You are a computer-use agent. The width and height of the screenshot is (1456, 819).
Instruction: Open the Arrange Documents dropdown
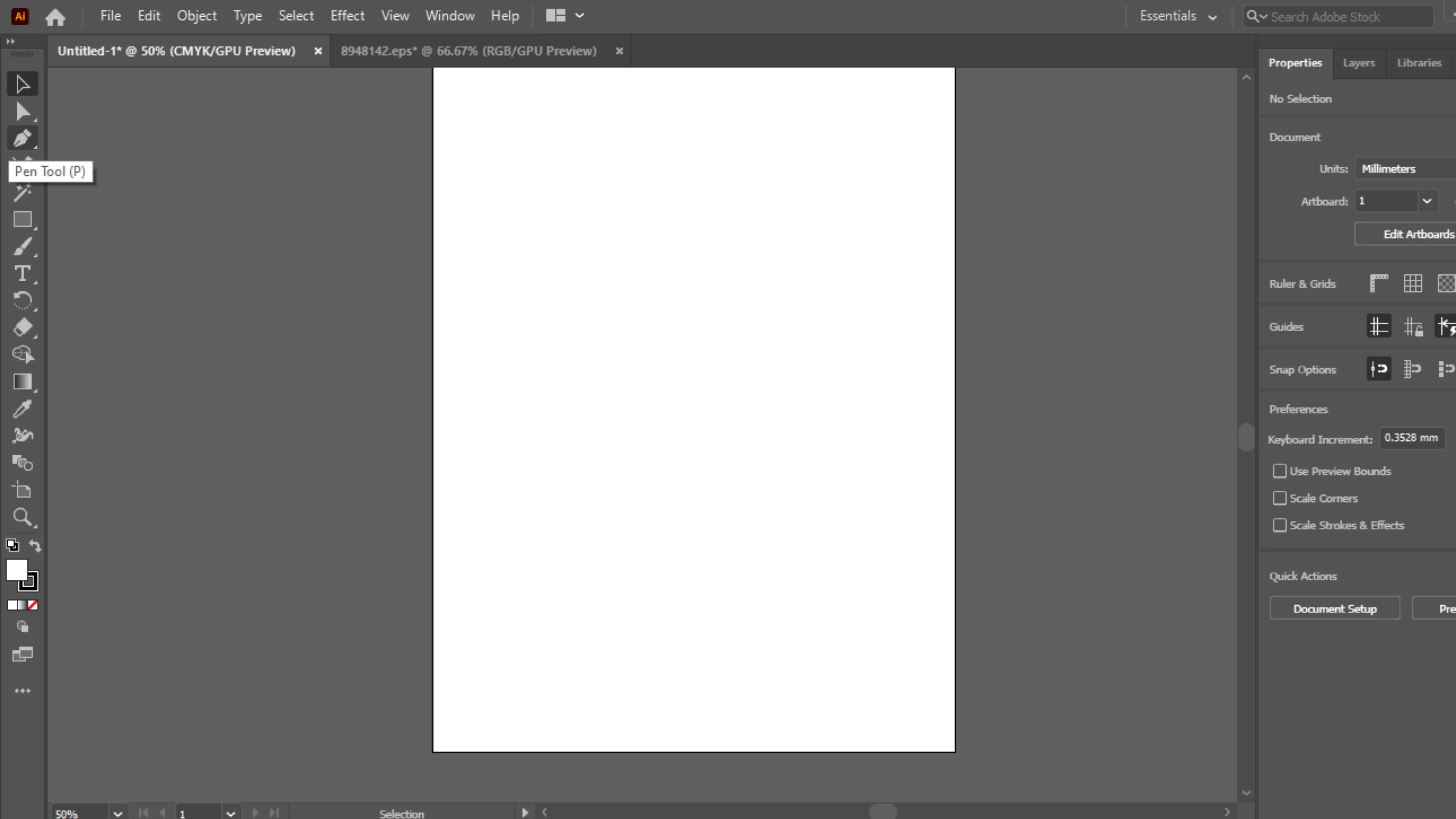[x=565, y=16]
